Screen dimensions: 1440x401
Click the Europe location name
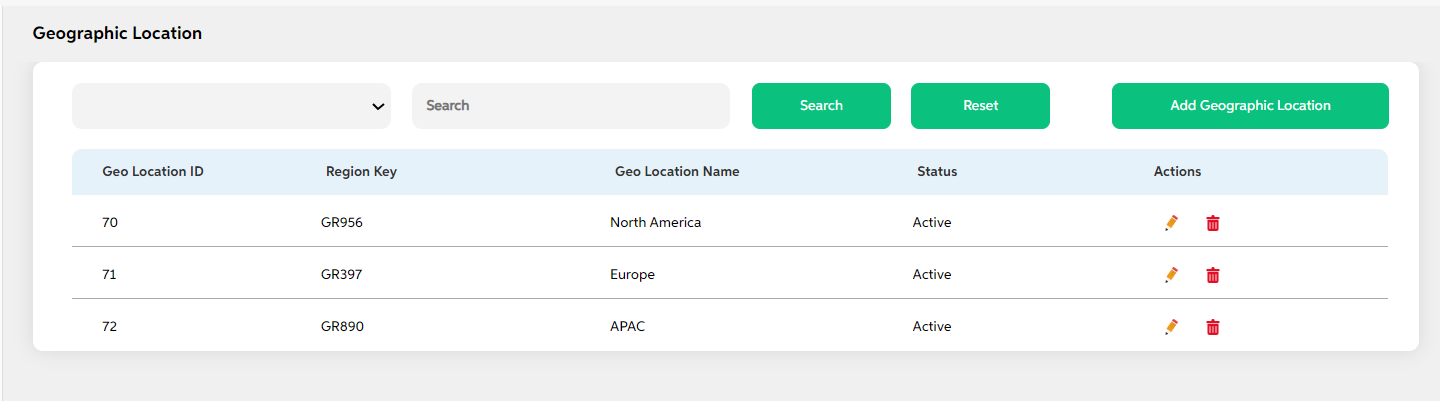pos(632,275)
